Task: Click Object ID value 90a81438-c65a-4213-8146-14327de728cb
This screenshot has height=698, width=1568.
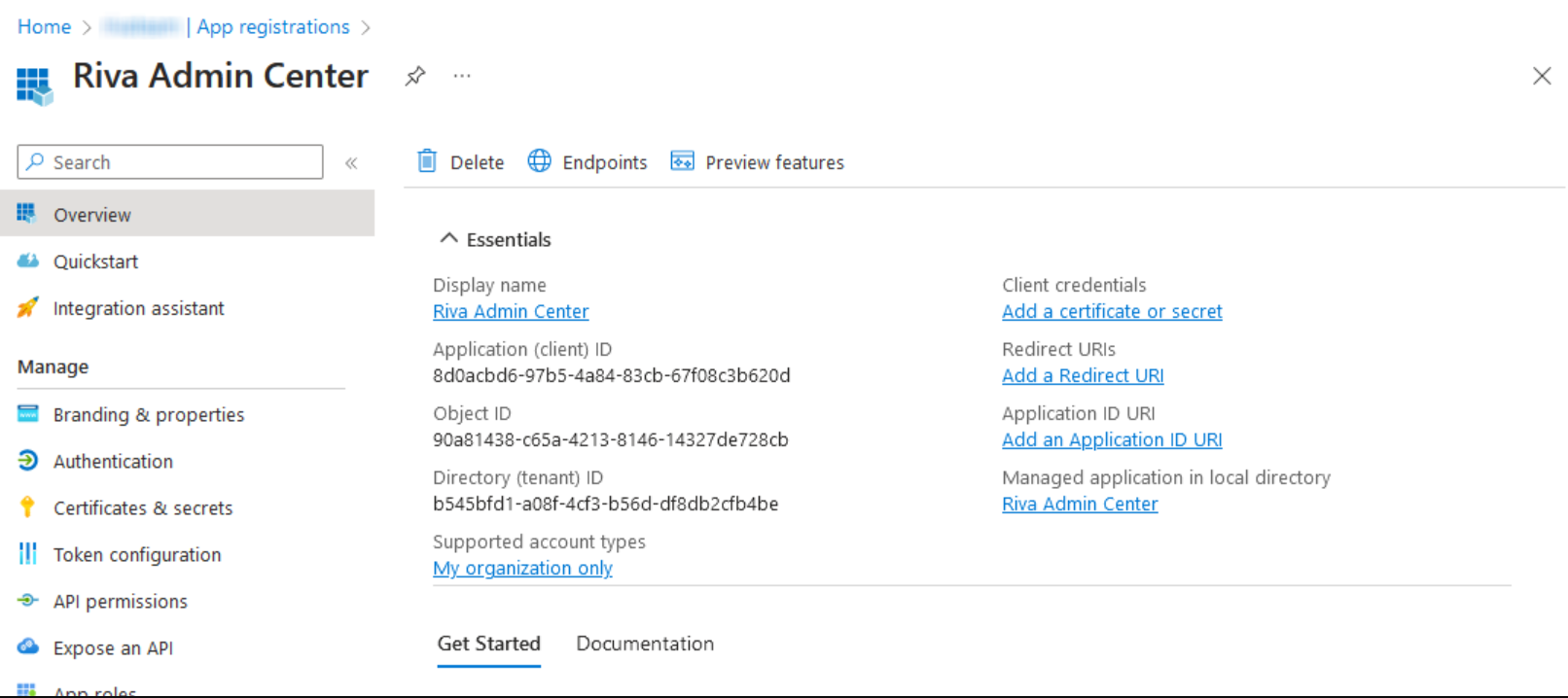Action: 610,439
